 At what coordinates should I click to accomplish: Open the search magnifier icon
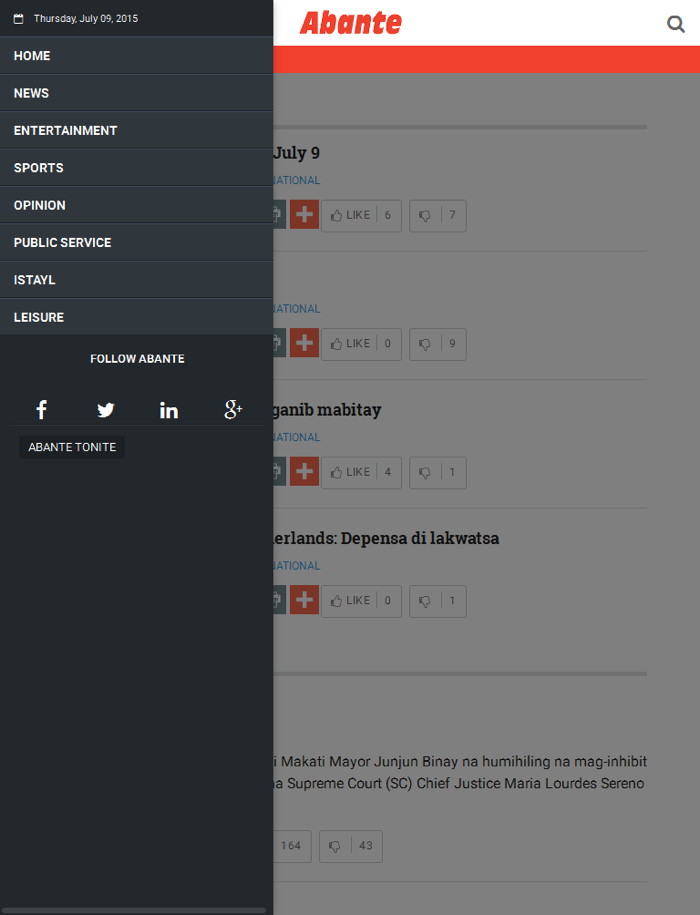(676, 24)
